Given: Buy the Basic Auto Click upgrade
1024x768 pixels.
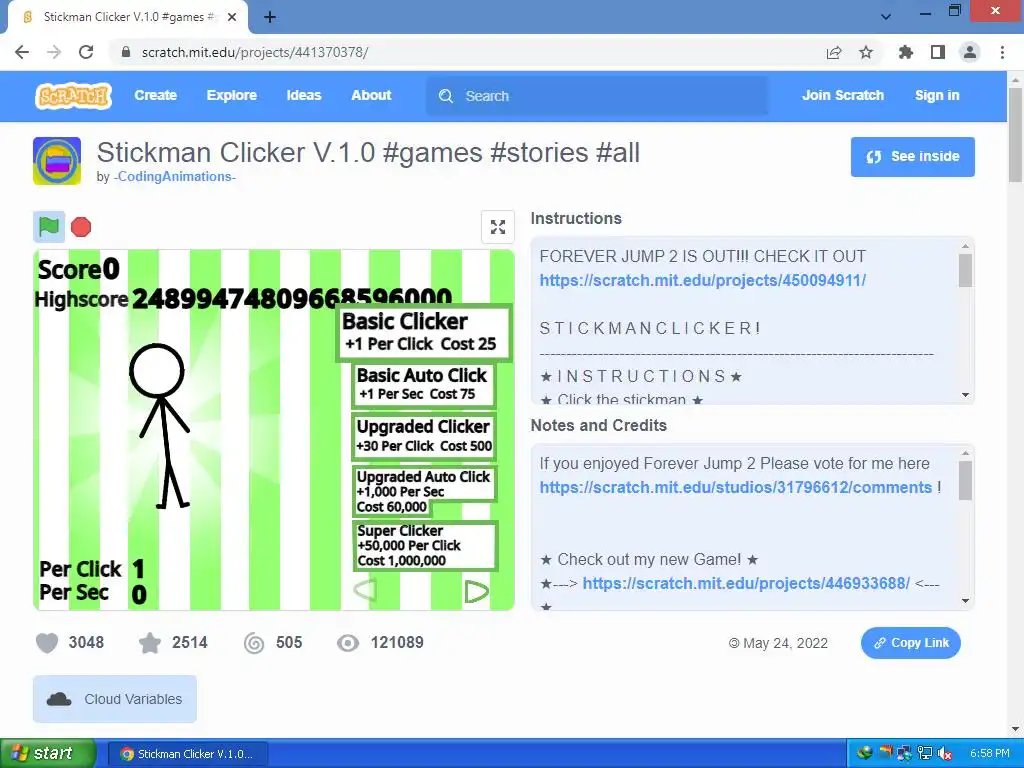Looking at the screenshot, I should pyautogui.click(x=424, y=385).
